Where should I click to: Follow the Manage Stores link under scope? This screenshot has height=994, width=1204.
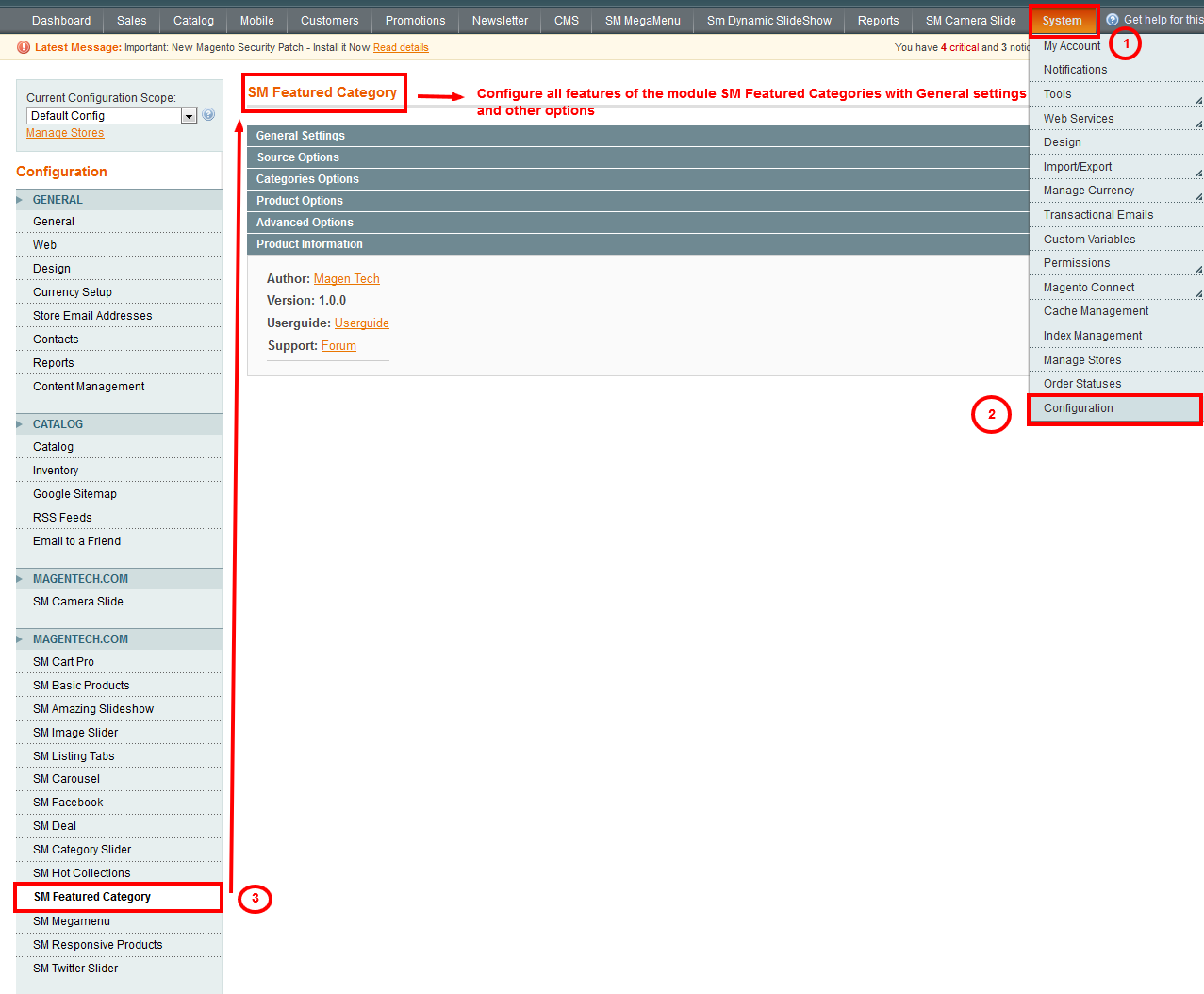[x=65, y=133]
